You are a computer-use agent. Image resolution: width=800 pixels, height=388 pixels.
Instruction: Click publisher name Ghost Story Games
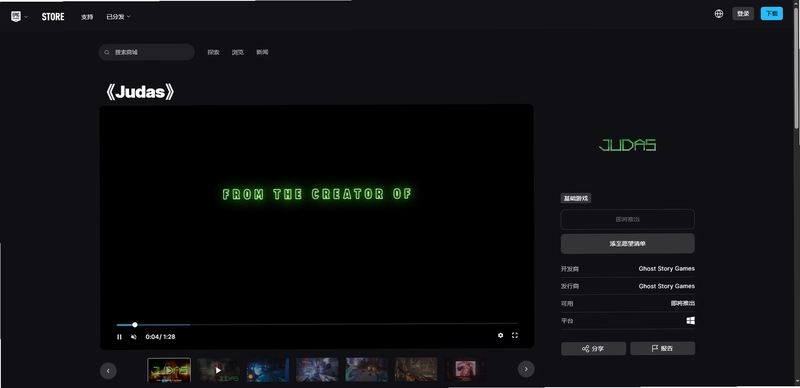tap(666, 286)
